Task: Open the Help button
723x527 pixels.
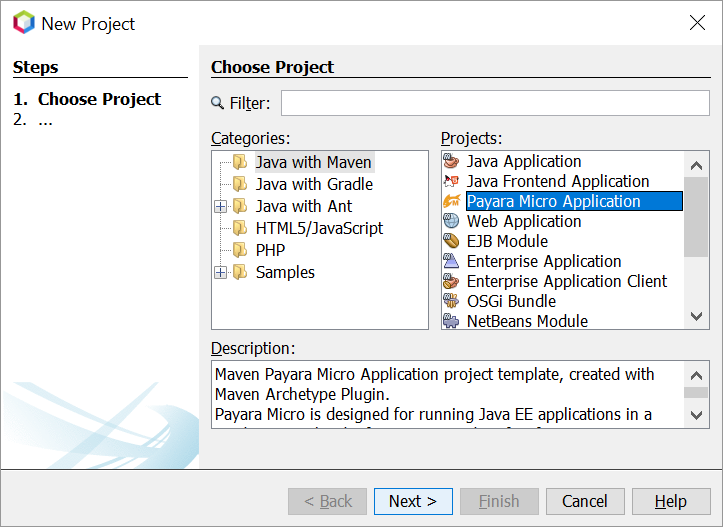Action: pos(671,502)
